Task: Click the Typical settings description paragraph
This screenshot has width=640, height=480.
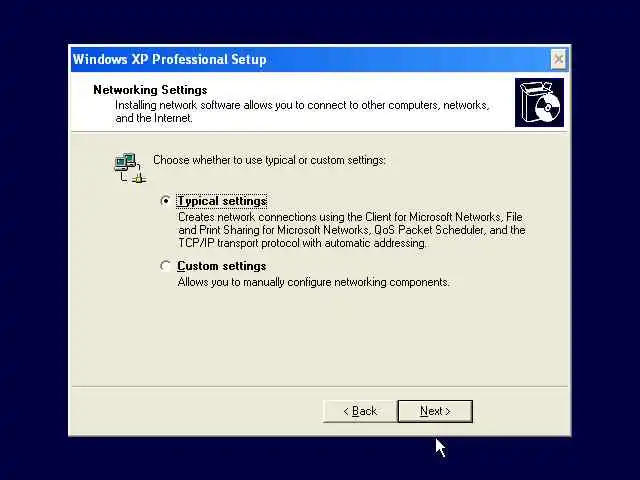Action: tap(351, 230)
